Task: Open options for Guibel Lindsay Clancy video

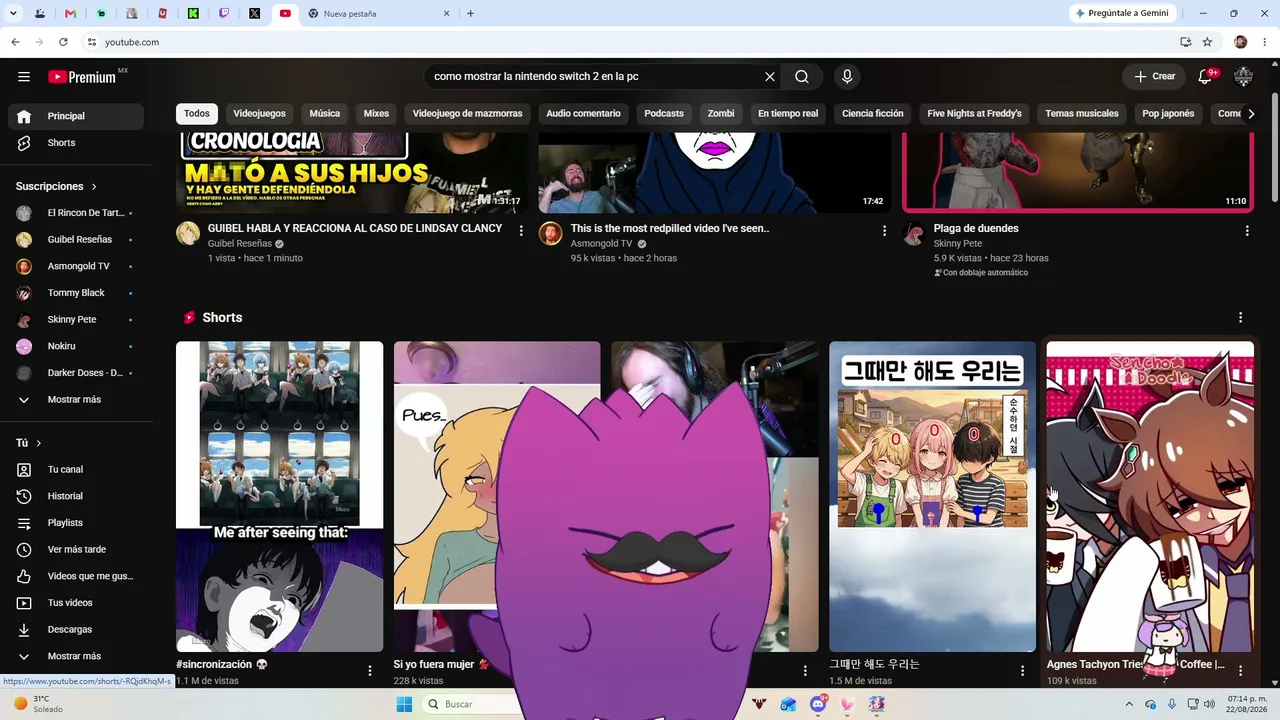Action: coord(521,230)
